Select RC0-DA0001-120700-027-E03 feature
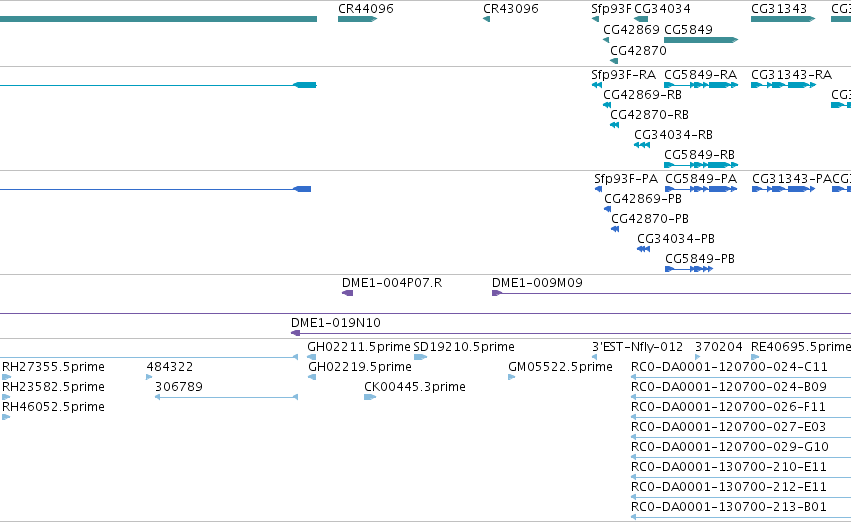Image resolution: width=851 pixels, height=522 pixels. 741,437
